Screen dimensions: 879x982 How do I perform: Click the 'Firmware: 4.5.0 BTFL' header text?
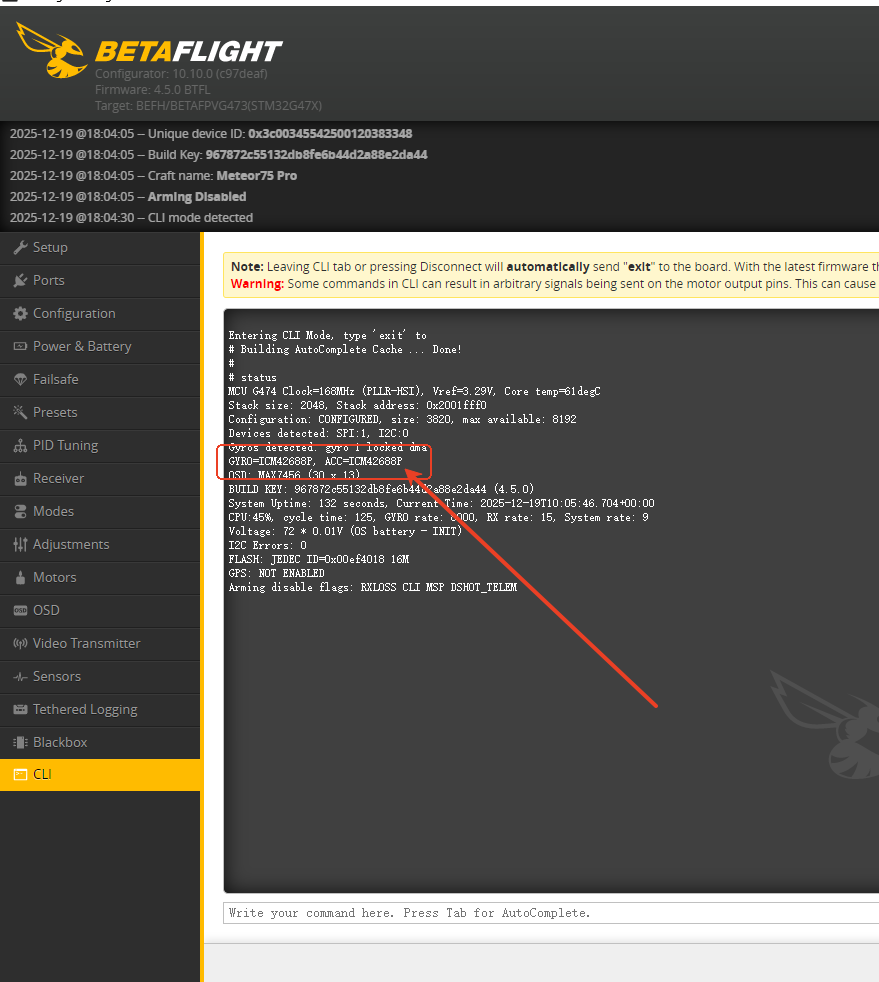pyautogui.click(x=153, y=90)
